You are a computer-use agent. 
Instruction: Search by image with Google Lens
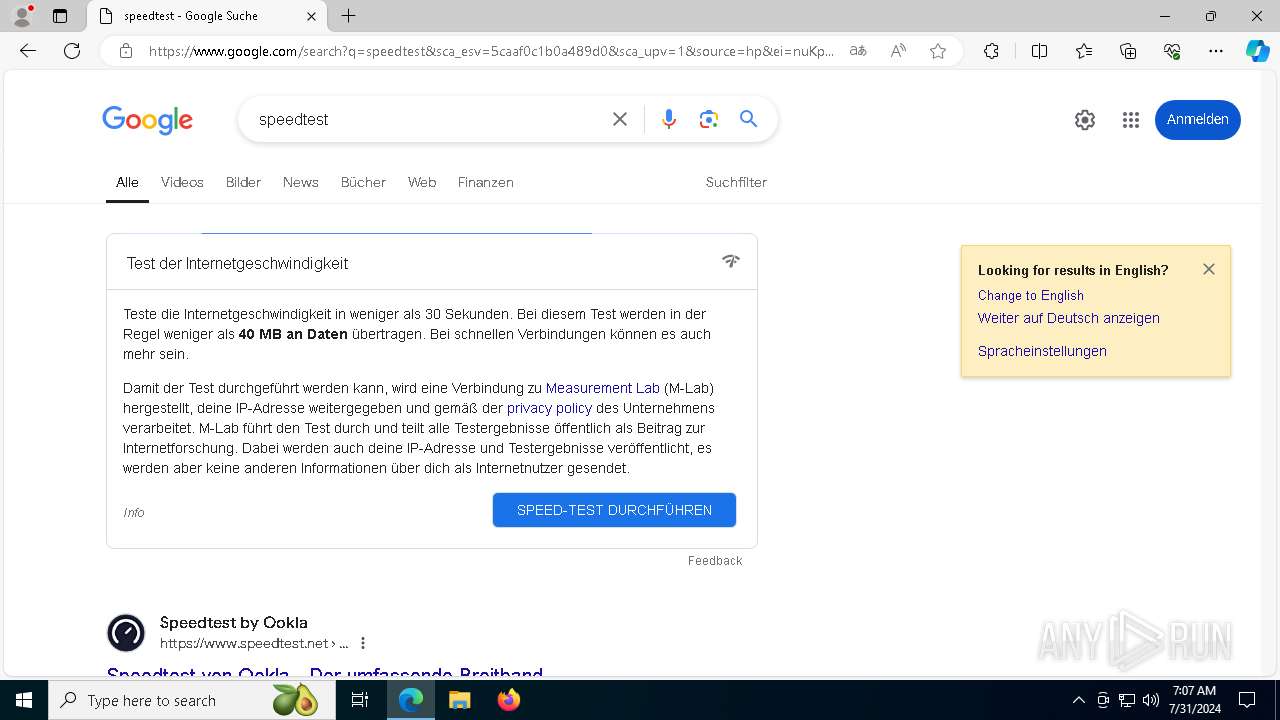coord(709,119)
